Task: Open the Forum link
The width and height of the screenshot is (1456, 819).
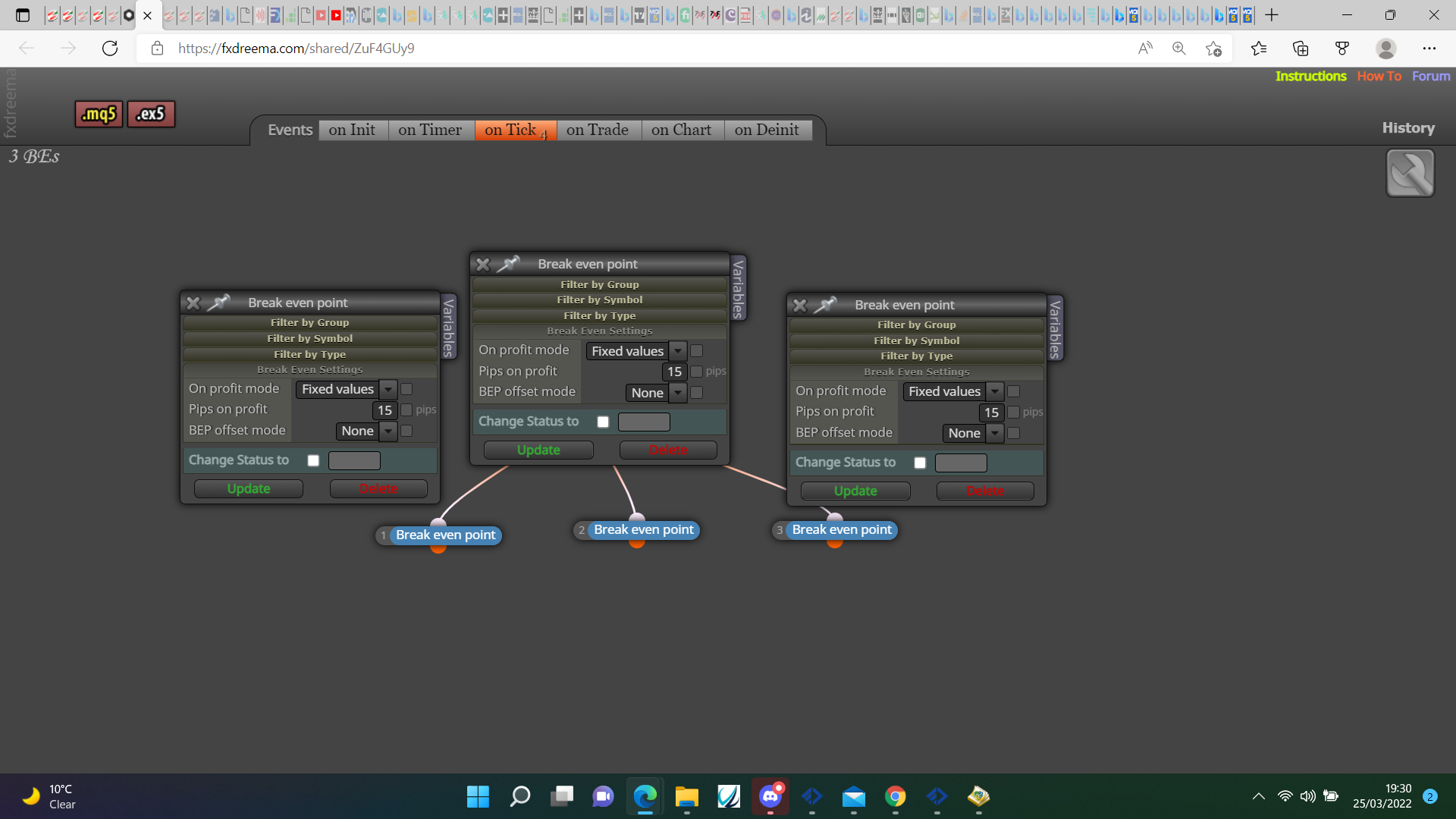Action: point(1431,77)
